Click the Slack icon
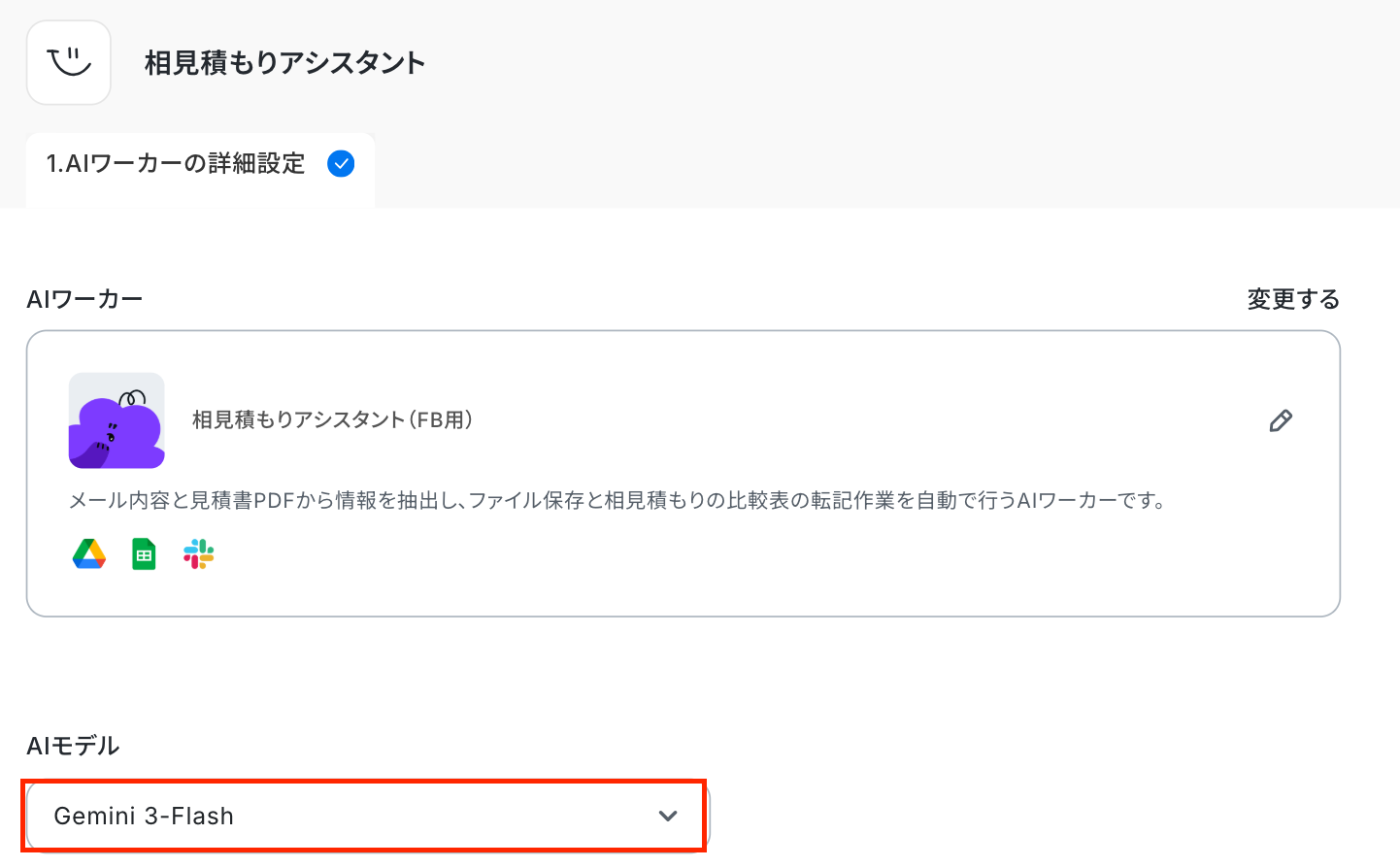The width and height of the screenshot is (1400, 868). (198, 554)
